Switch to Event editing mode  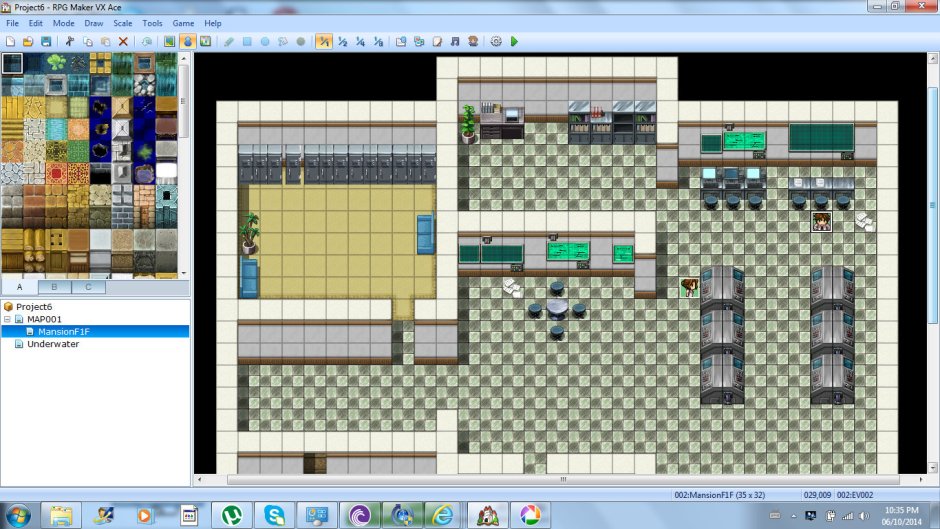click(x=188, y=41)
